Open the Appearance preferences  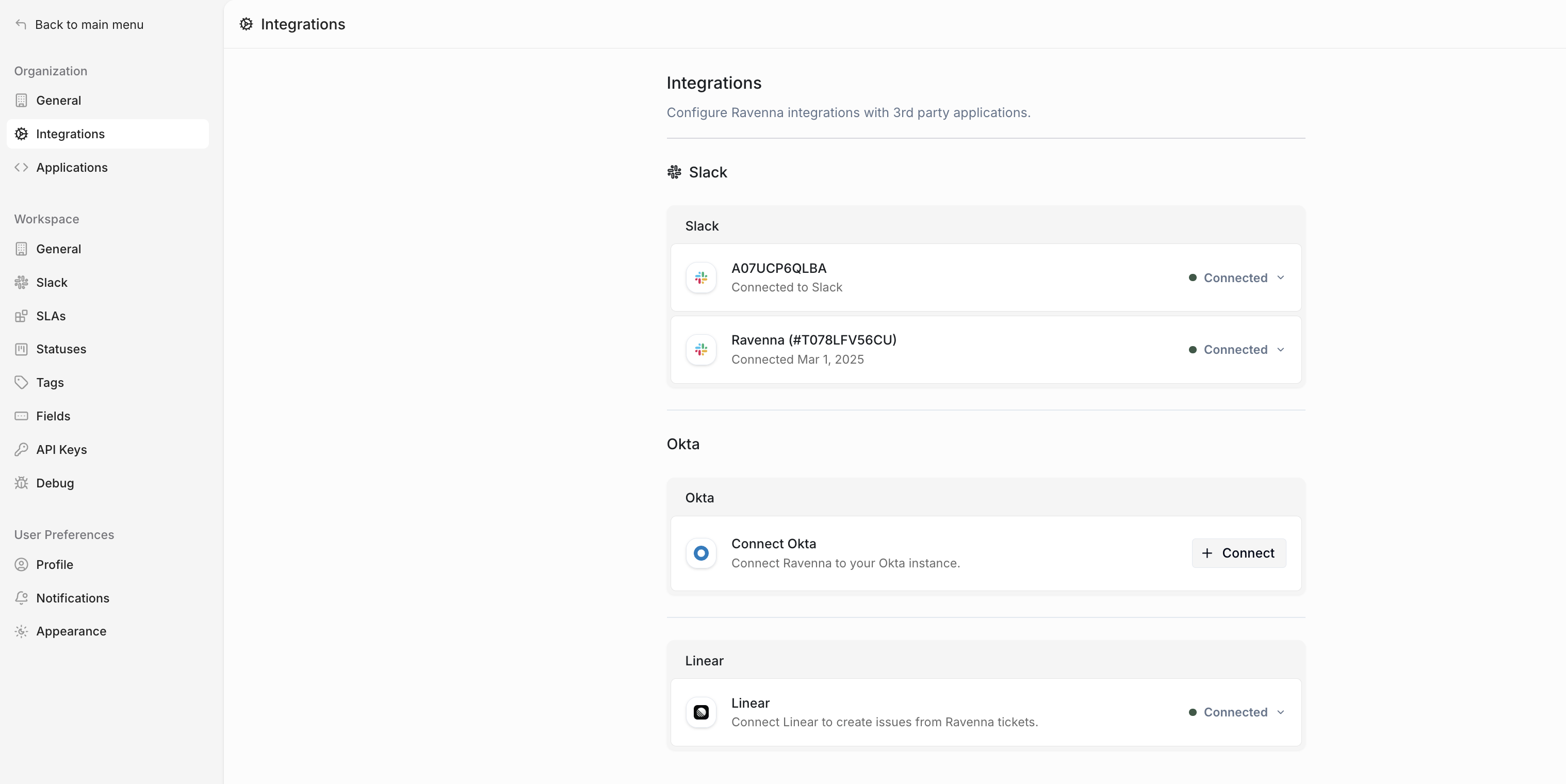[x=108, y=631]
